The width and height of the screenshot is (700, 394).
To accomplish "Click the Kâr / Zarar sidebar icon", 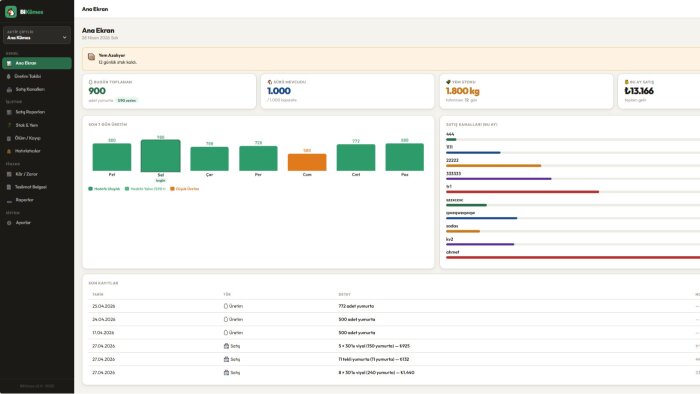I will [x=9, y=174].
